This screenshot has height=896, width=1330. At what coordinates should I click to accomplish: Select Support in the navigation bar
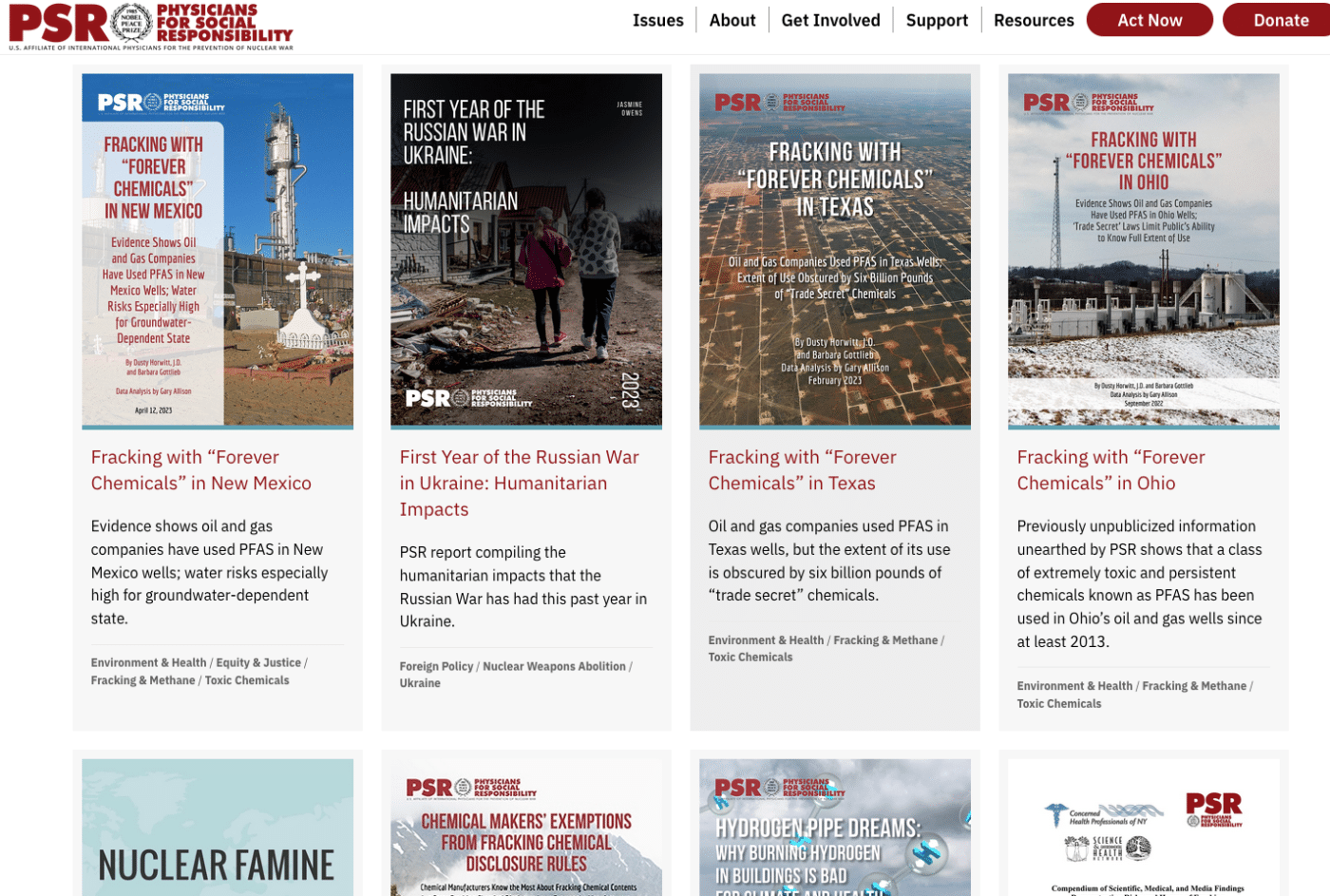pos(937,20)
